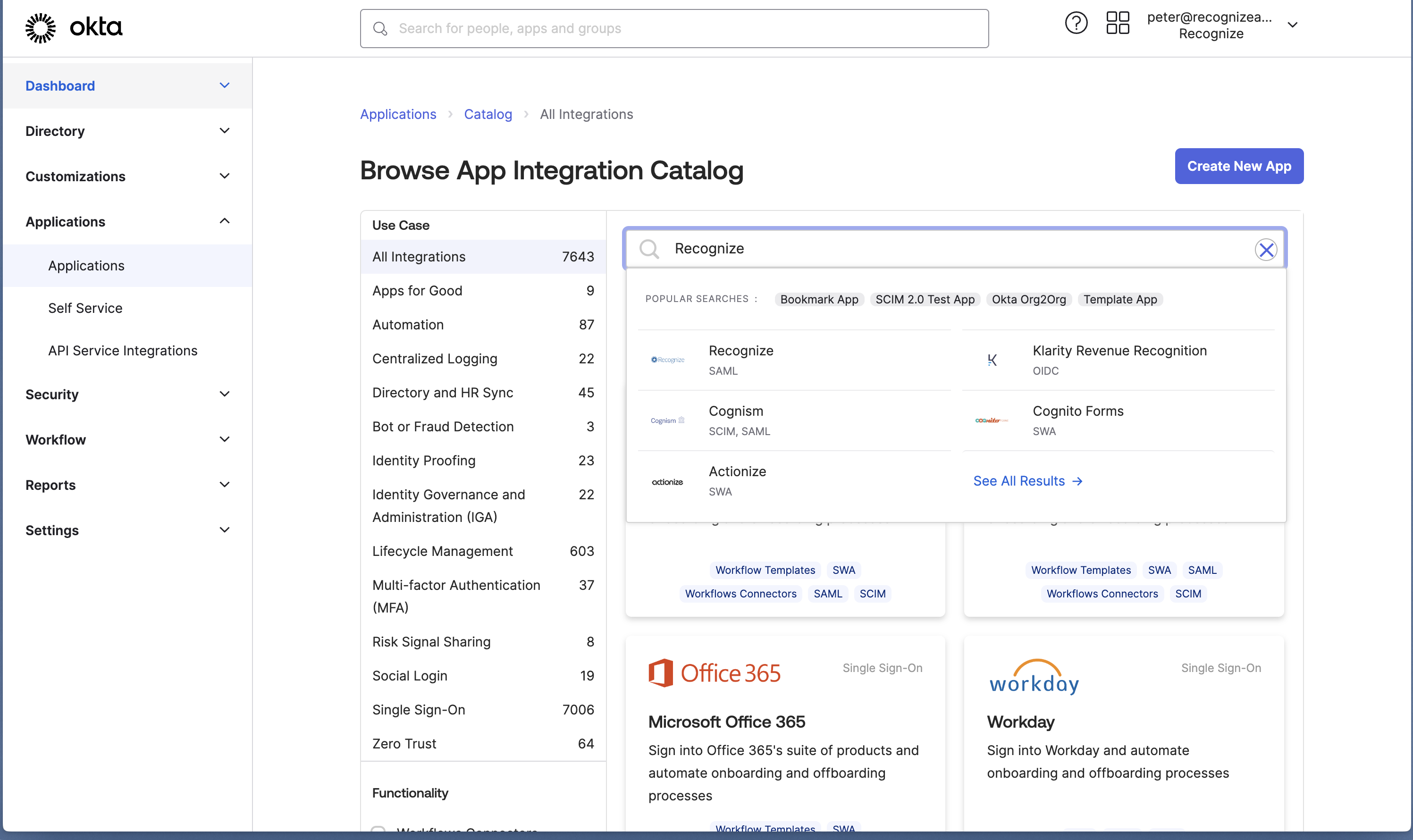The height and width of the screenshot is (840, 1413).
Task: Expand the Dashboard menu chevron
Action: pos(225,85)
